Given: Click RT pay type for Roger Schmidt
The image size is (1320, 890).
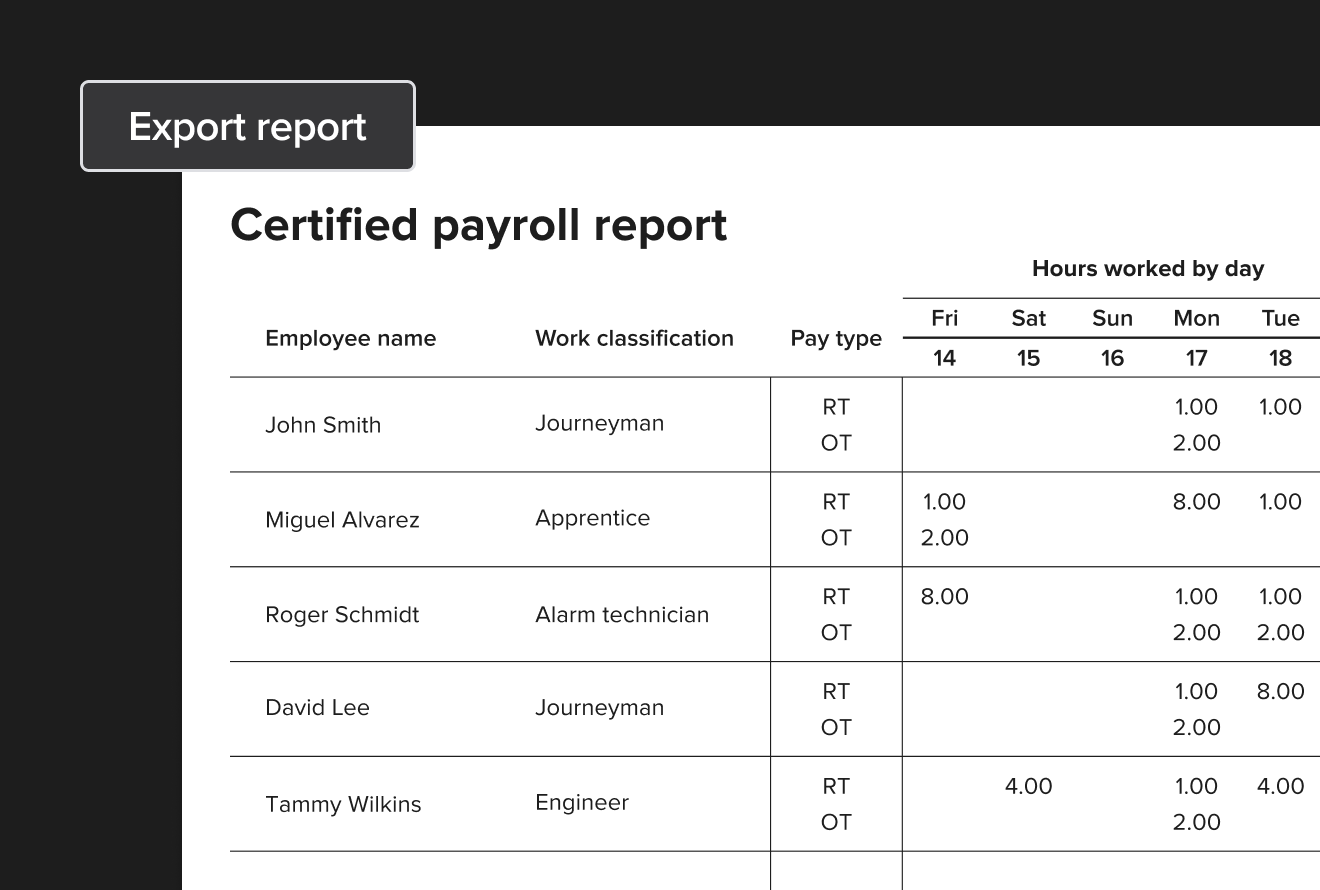Looking at the screenshot, I should [836, 597].
